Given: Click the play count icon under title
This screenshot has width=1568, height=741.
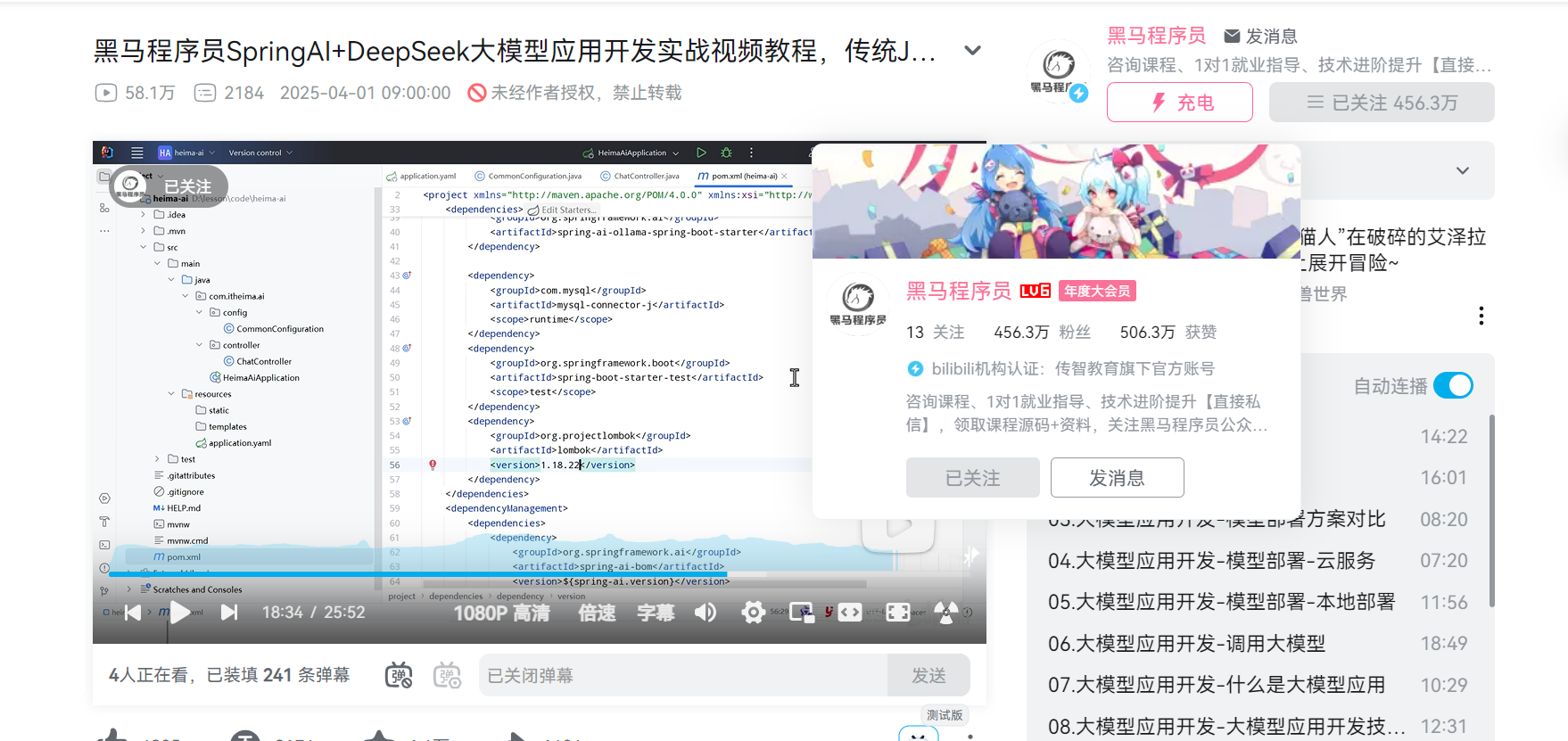Looking at the screenshot, I should click(106, 93).
